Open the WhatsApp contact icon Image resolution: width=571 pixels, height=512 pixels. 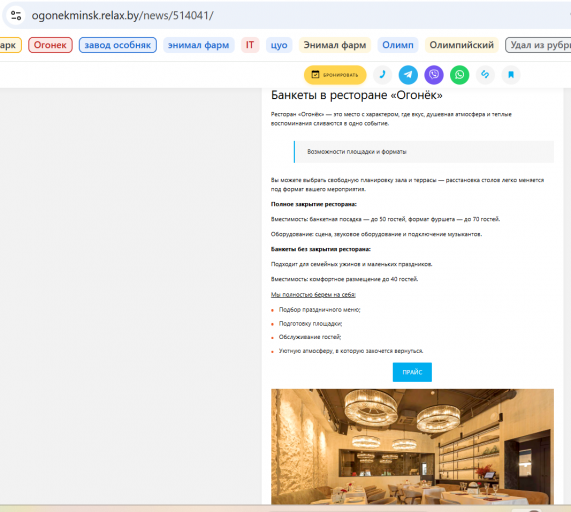tap(460, 75)
